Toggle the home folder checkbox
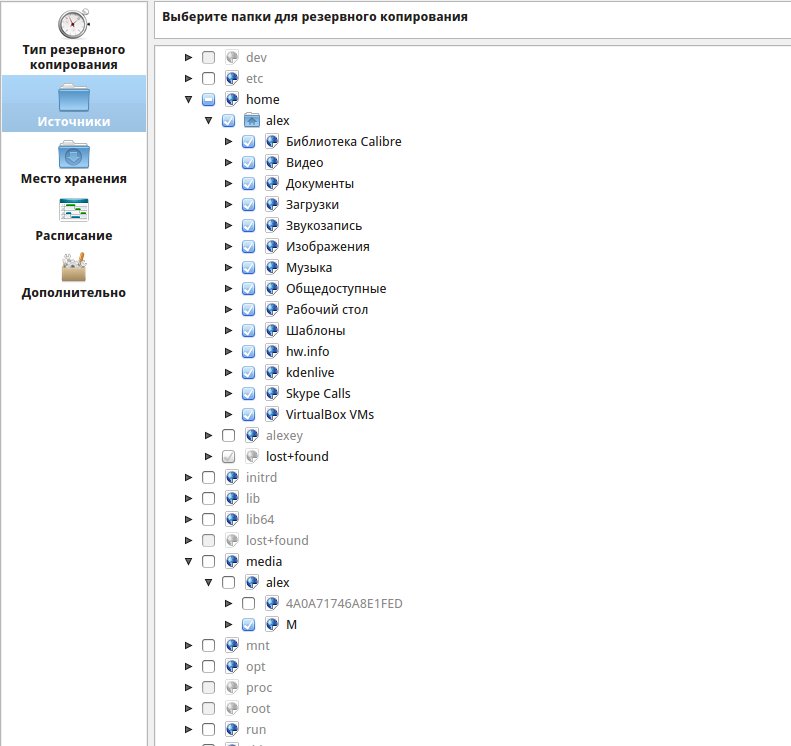The height and width of the screenshot is (746, 791). point(208,99)
